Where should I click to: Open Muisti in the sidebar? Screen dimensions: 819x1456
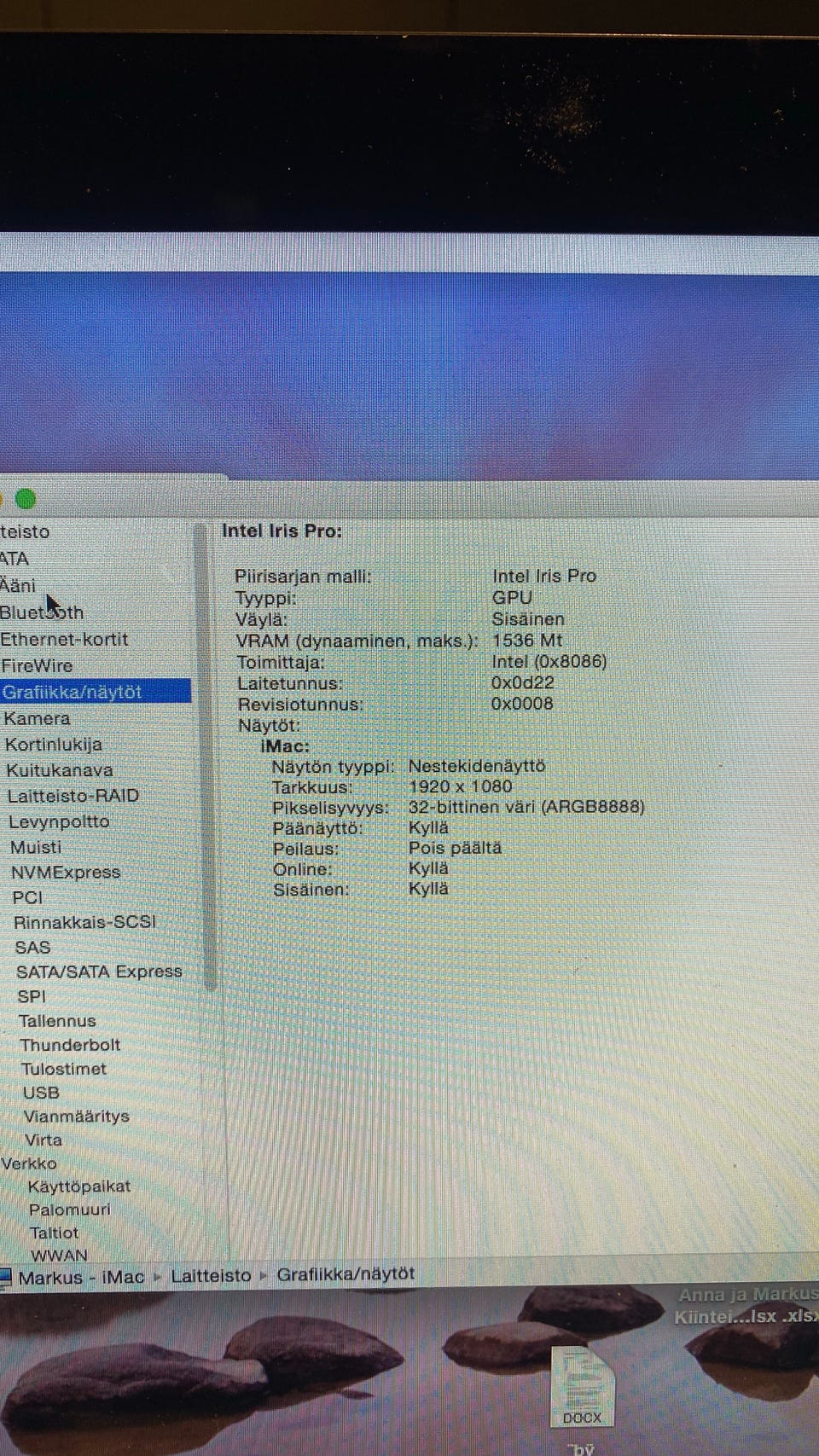tap(36, 847)
